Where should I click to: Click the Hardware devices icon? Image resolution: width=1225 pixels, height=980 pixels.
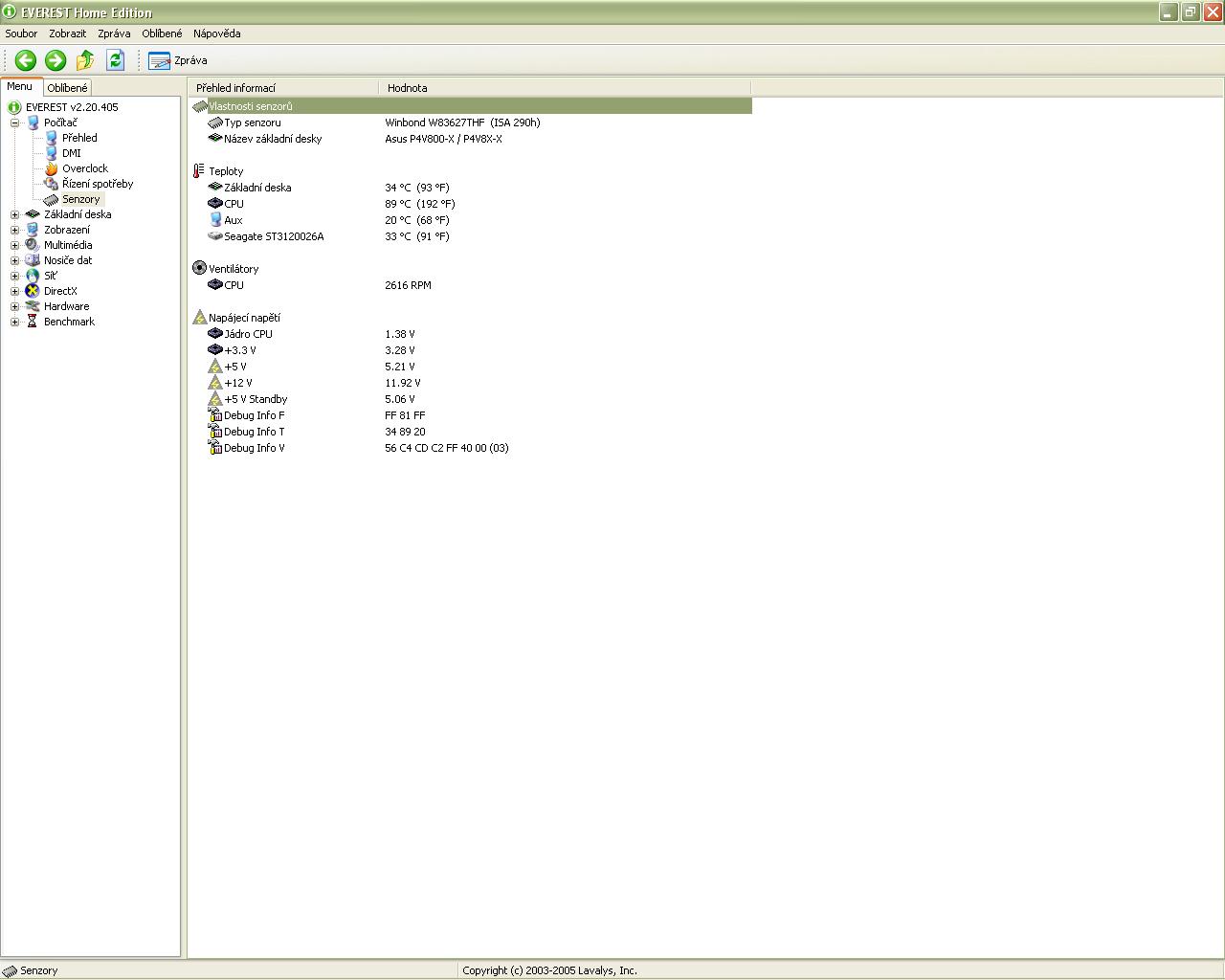click(33, 306)
